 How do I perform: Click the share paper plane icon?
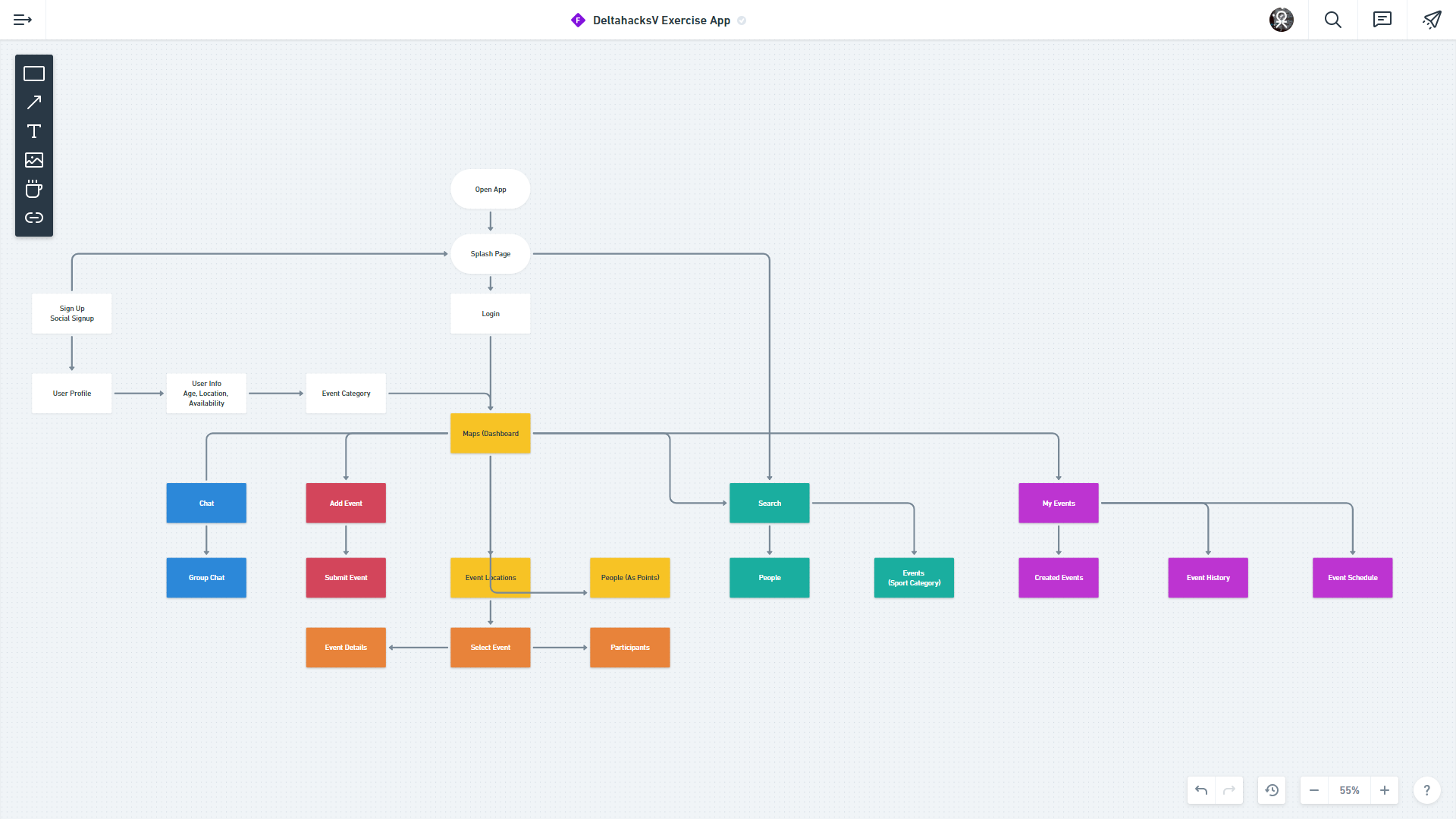[1431, 20]
